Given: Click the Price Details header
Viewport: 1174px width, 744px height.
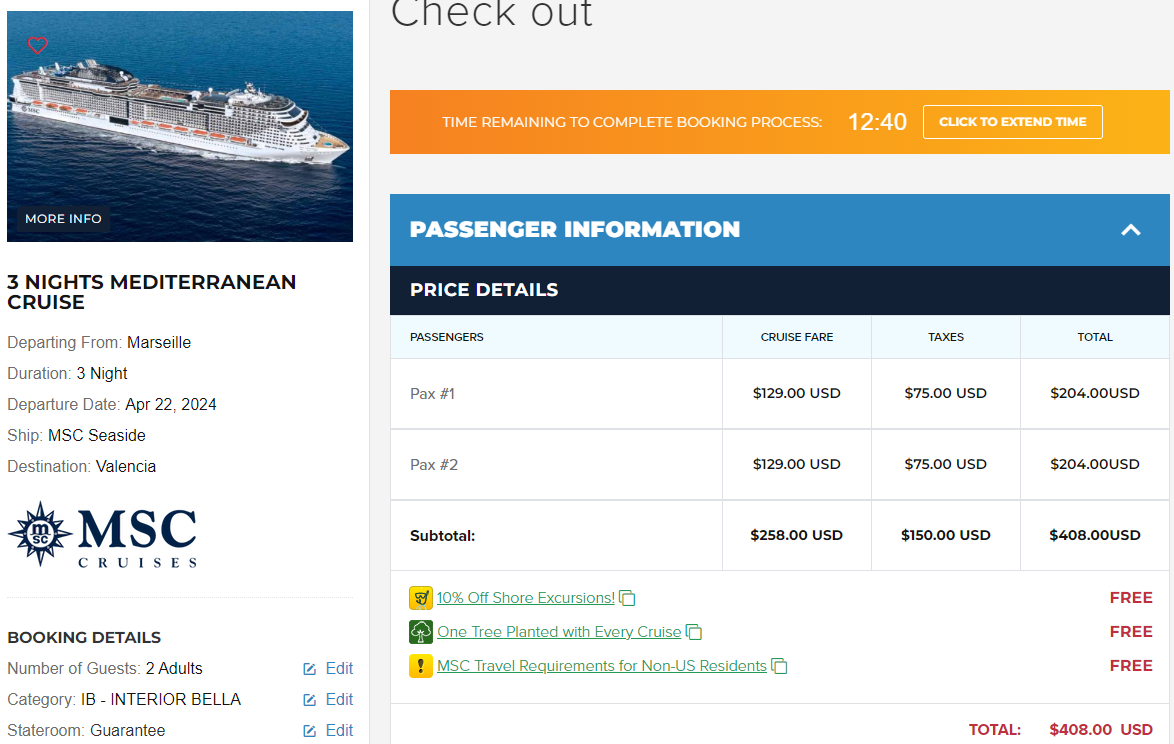Looking at the screenshot, I should point(779,290).
